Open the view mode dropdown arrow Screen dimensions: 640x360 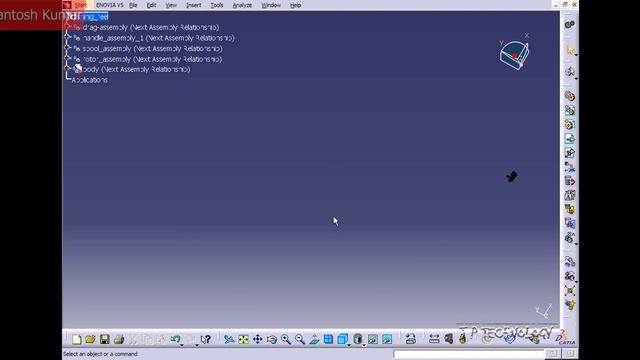point(364,345)
